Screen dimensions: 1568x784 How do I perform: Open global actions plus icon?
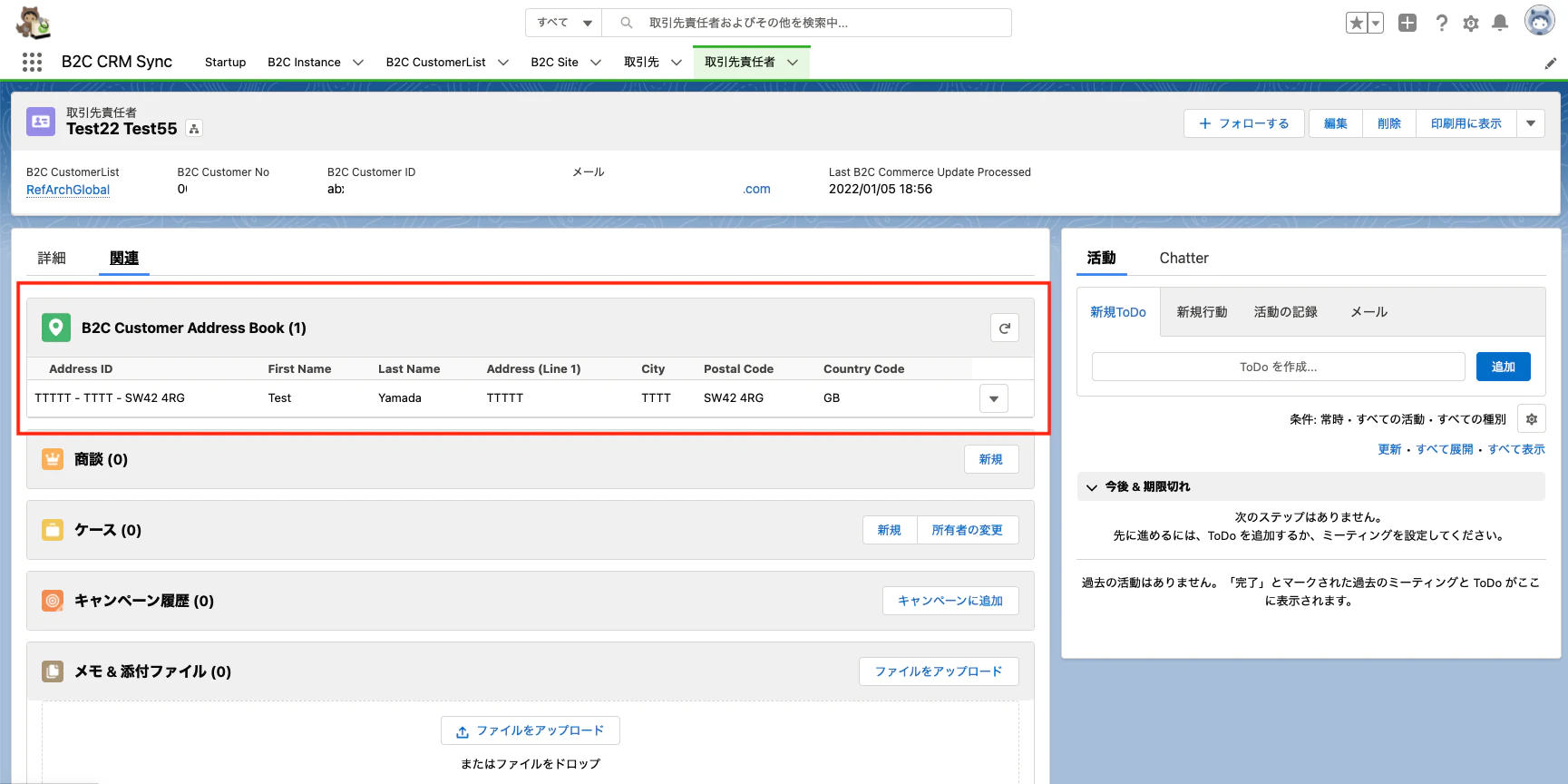1407,23
